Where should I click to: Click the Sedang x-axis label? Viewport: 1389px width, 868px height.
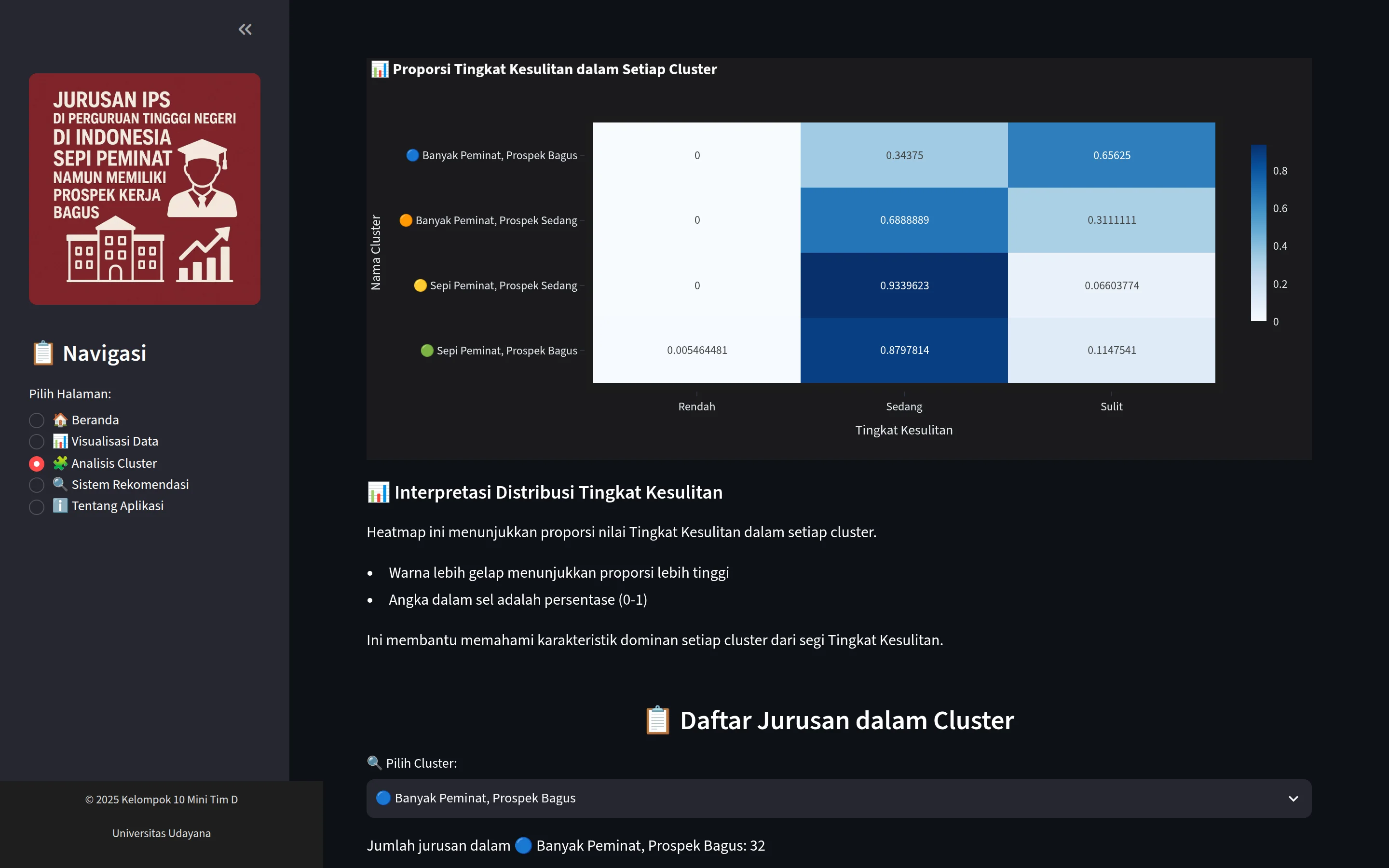point(904,407)
